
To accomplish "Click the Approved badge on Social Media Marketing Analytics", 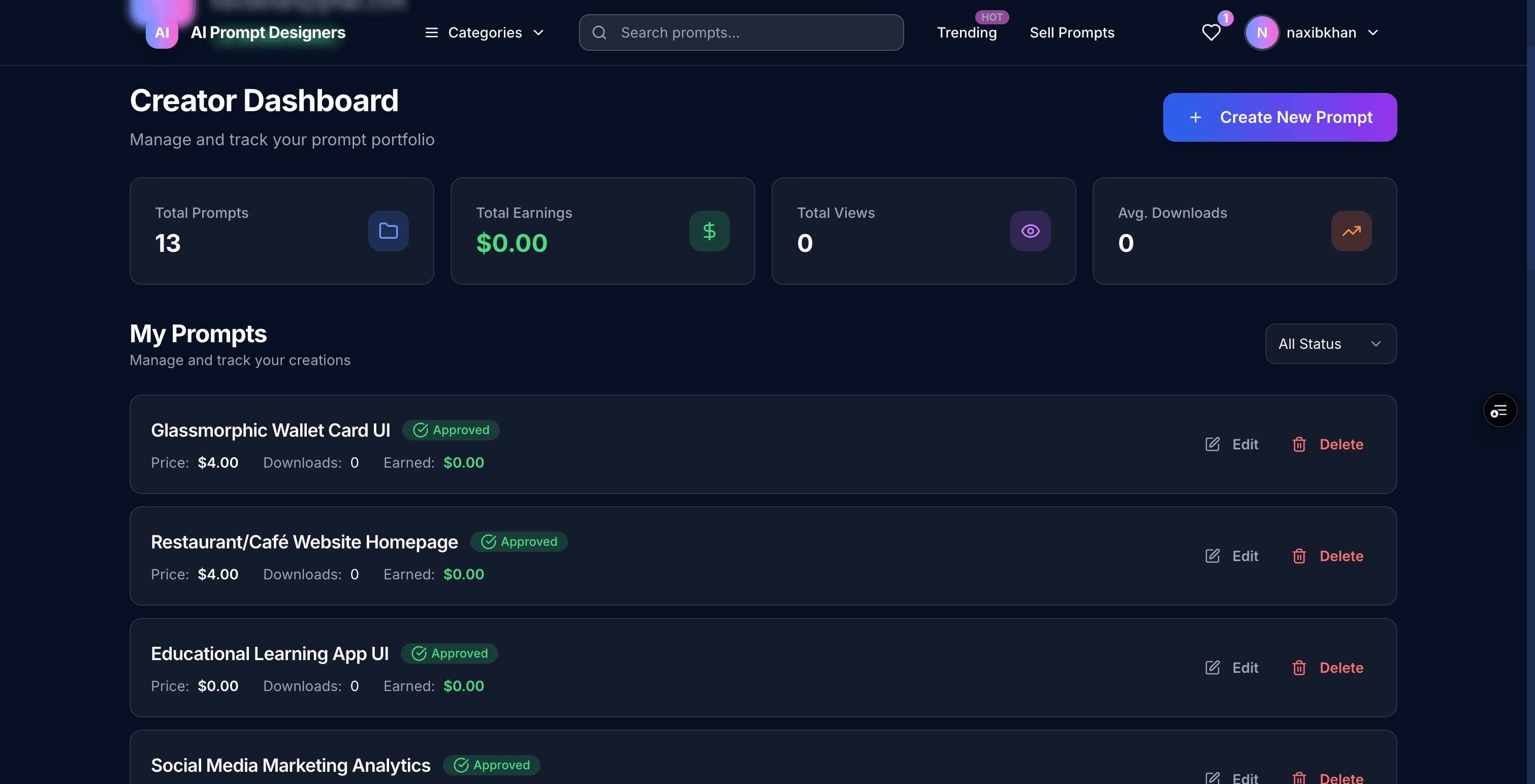I will click(x=492, y=765).
